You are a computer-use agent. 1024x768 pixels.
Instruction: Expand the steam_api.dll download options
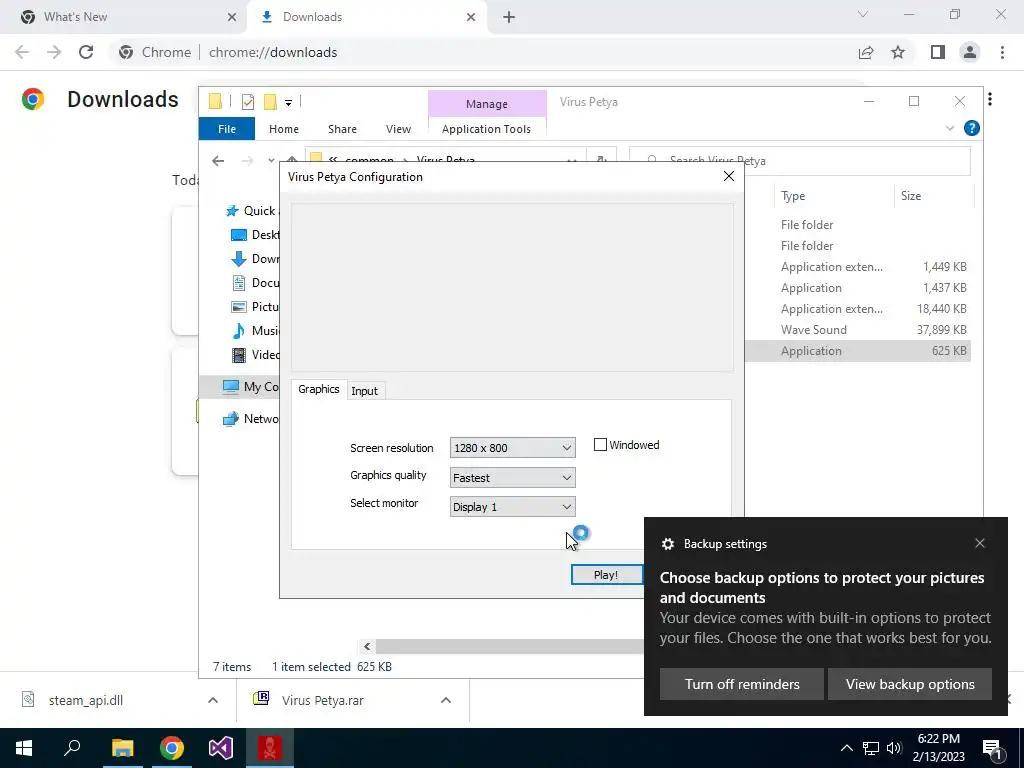click(213, 700)
